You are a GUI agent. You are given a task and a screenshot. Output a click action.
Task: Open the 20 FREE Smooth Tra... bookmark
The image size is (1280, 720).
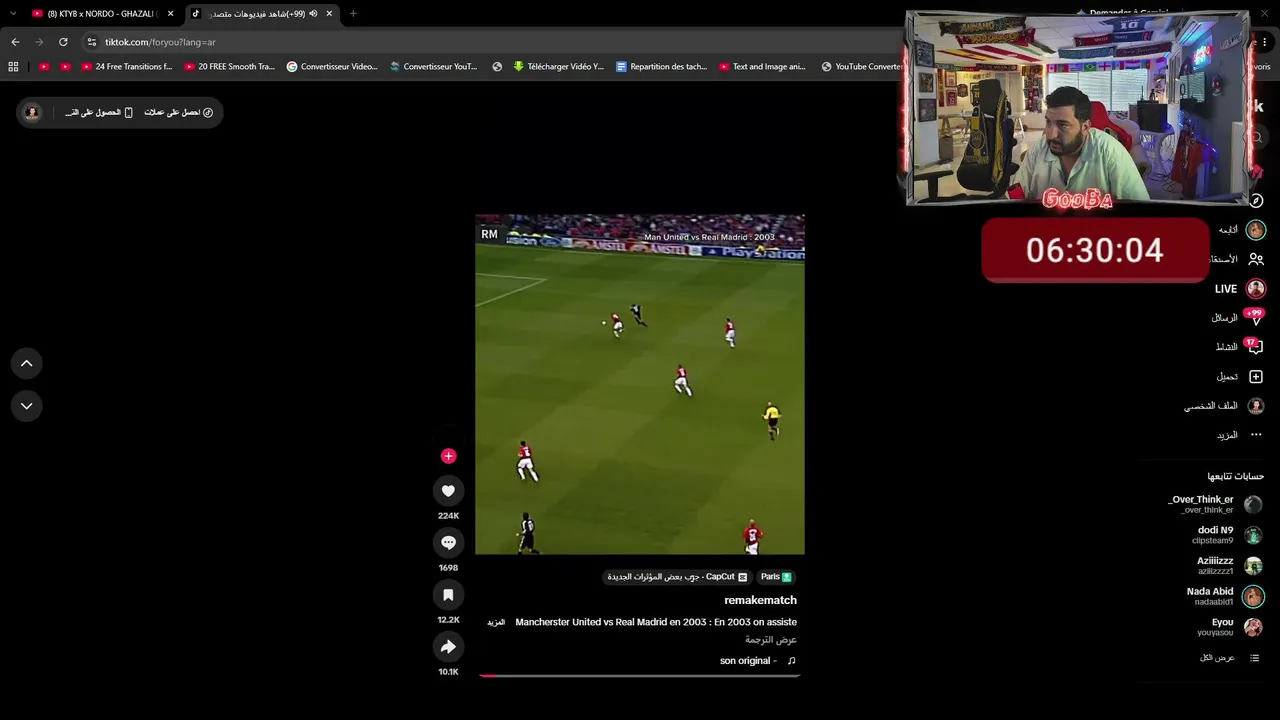coord(230,67)
